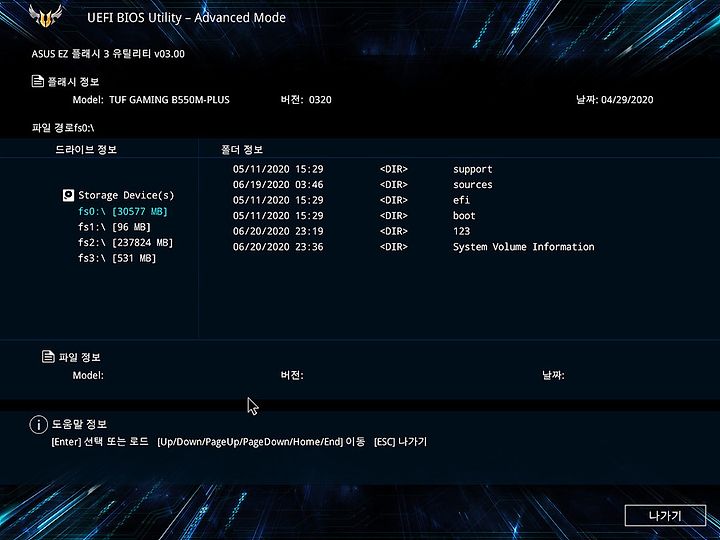
Task: Select drive fs1:\ [96 MB]
Action: point(114,227)
